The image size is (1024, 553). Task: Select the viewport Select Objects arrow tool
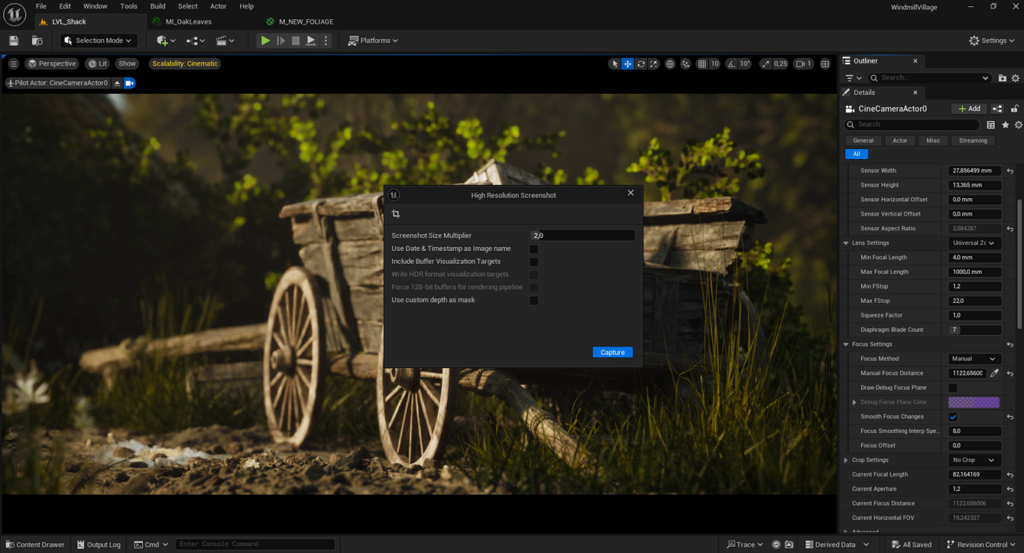[614, 64]
